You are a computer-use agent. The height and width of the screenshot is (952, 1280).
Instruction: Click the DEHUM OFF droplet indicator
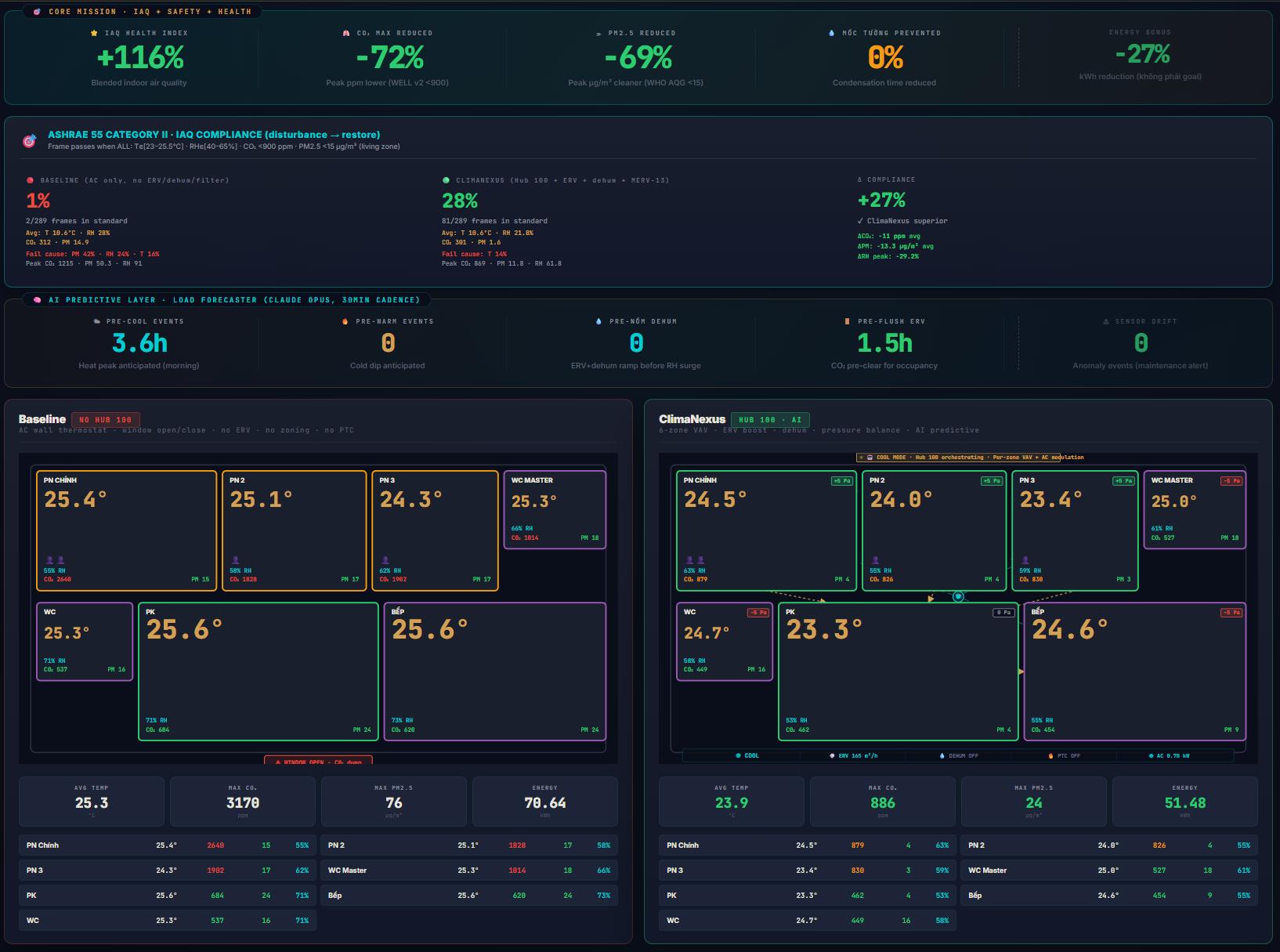coord(959,755)
